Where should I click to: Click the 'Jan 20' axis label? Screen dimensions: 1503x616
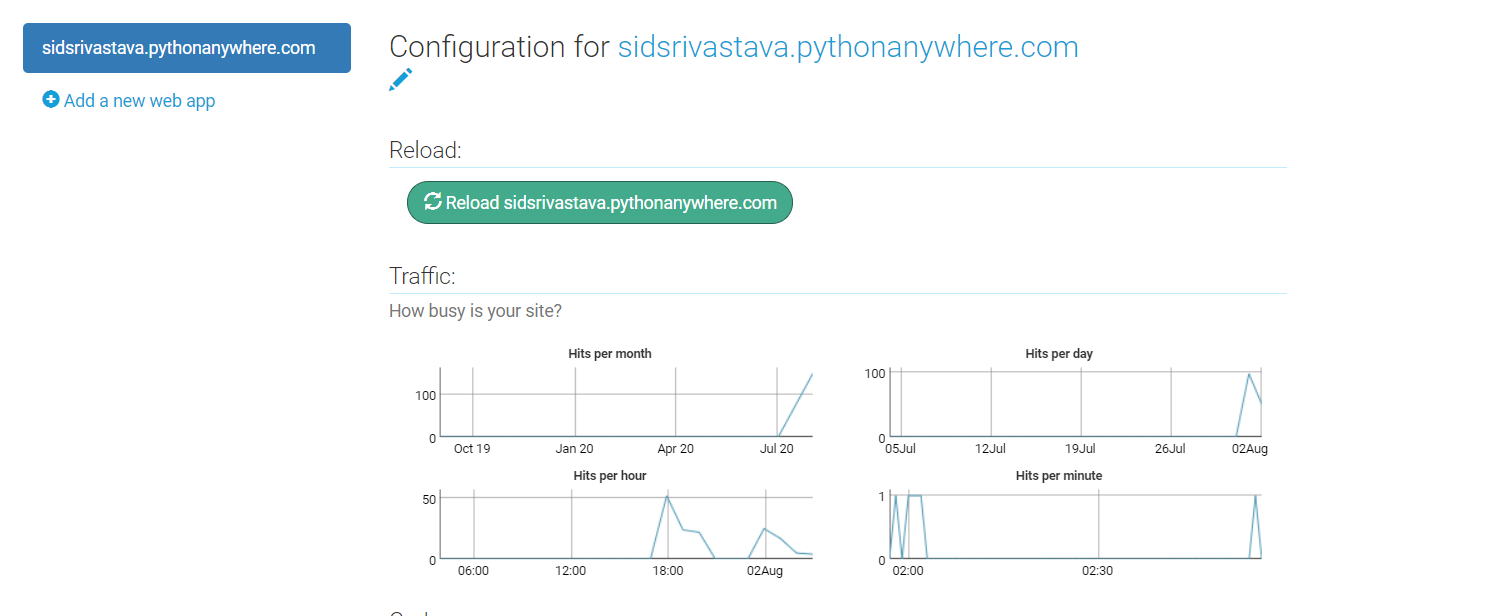coord(575,449)
